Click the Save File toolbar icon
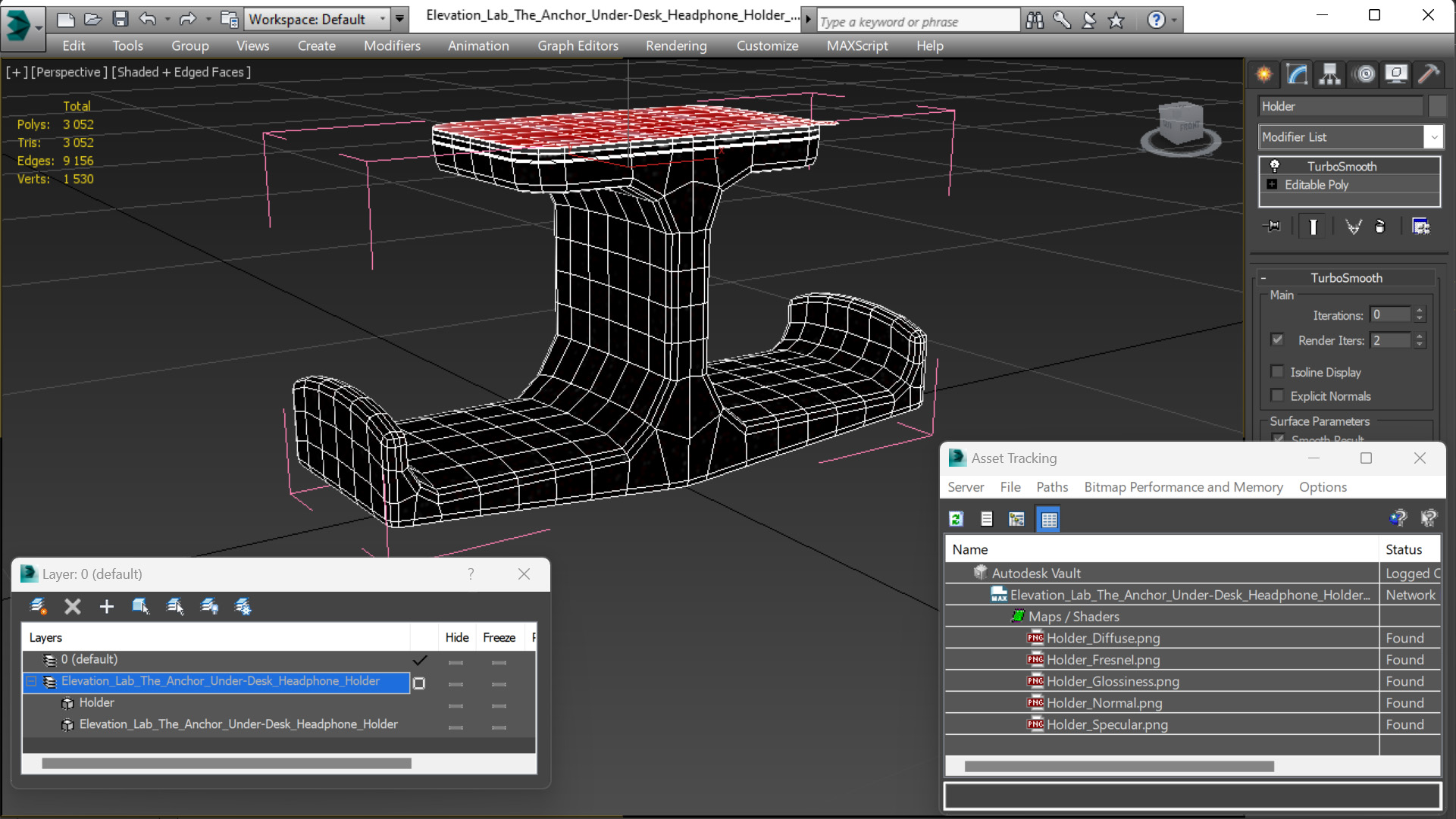1456x819 pixels. pos(120,19)
